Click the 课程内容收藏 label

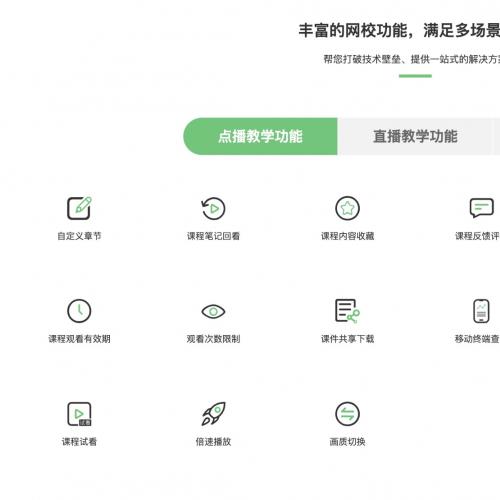347,236
